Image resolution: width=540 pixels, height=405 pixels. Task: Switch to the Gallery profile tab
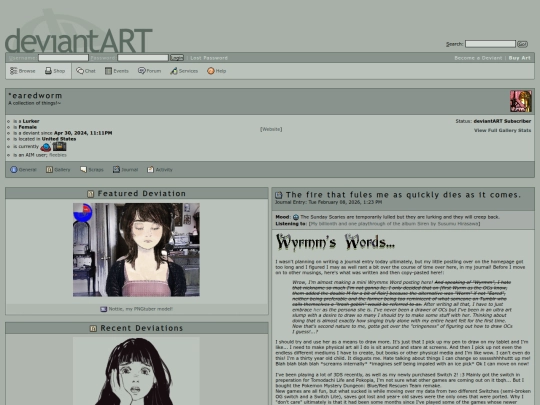[x=58, y=169]
